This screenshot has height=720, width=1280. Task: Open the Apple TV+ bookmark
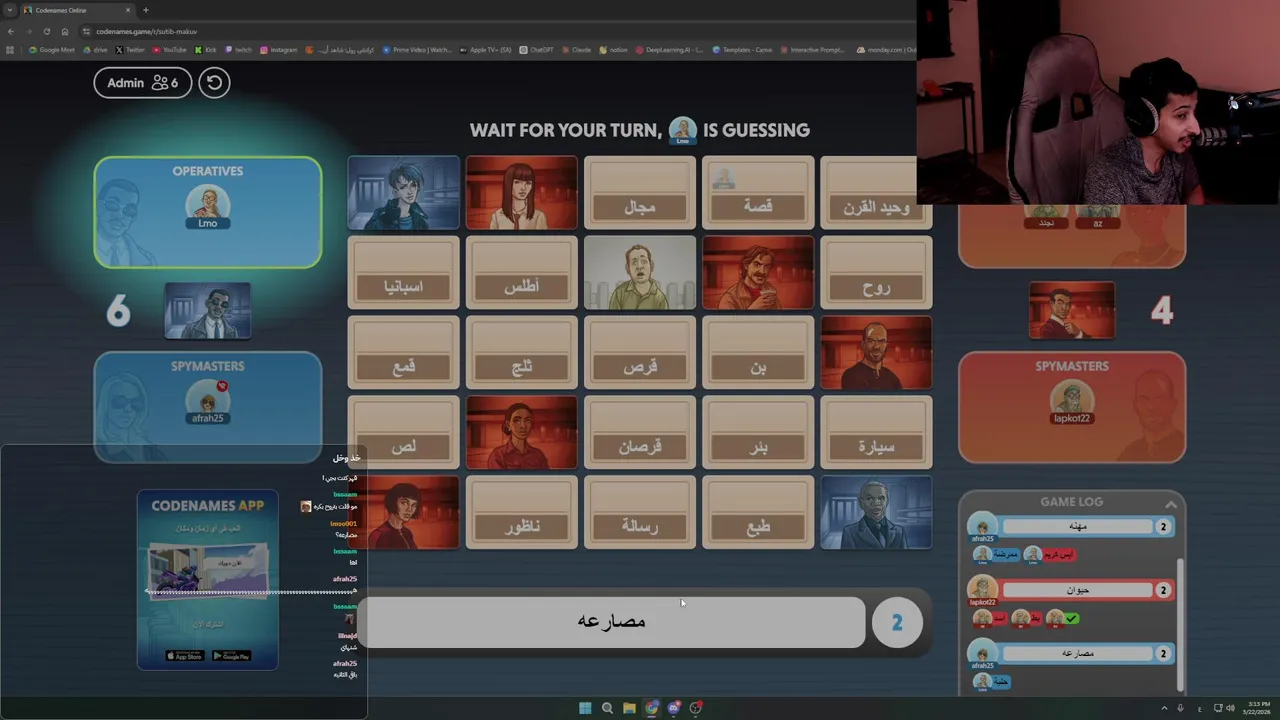click(x=485, y=49)
